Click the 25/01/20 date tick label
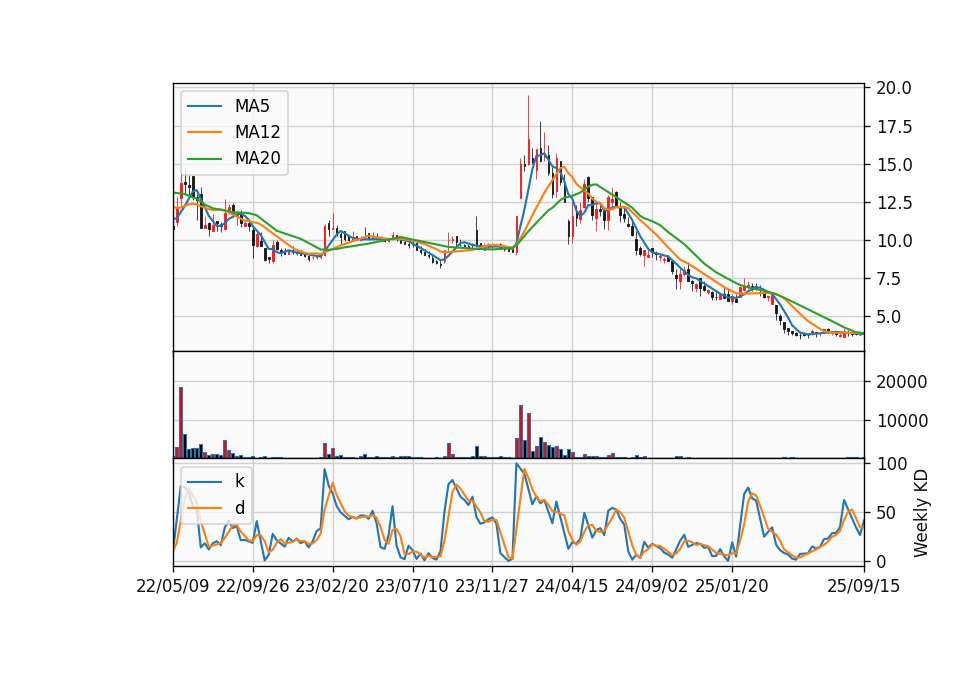 click(732, 586)
